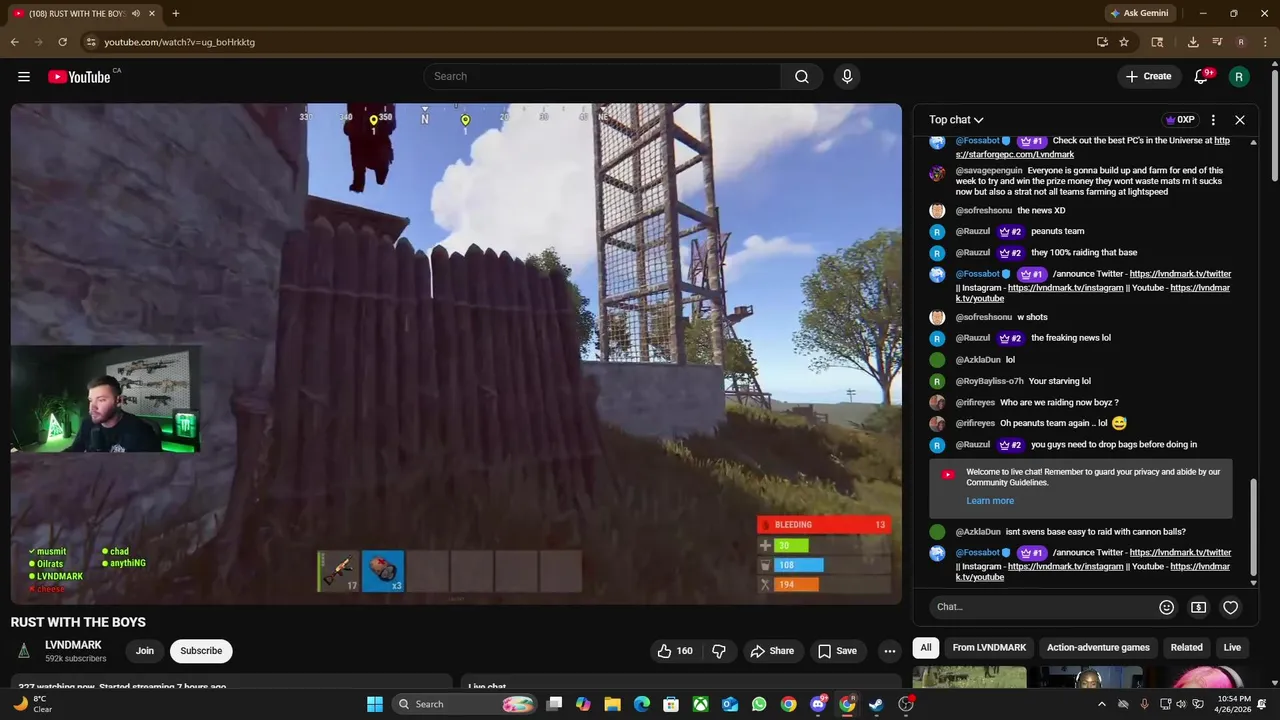The height and width of the screenshot is (720, 1280).
Task: Select the All filter chip
Action: click(926, 647)
